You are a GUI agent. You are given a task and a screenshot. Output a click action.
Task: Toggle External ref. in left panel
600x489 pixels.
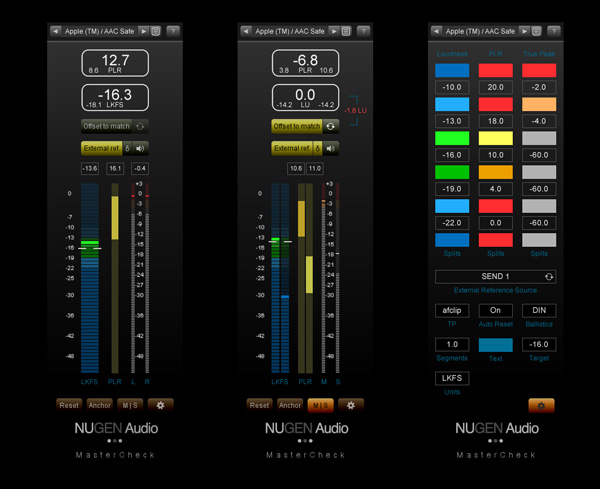102,148
